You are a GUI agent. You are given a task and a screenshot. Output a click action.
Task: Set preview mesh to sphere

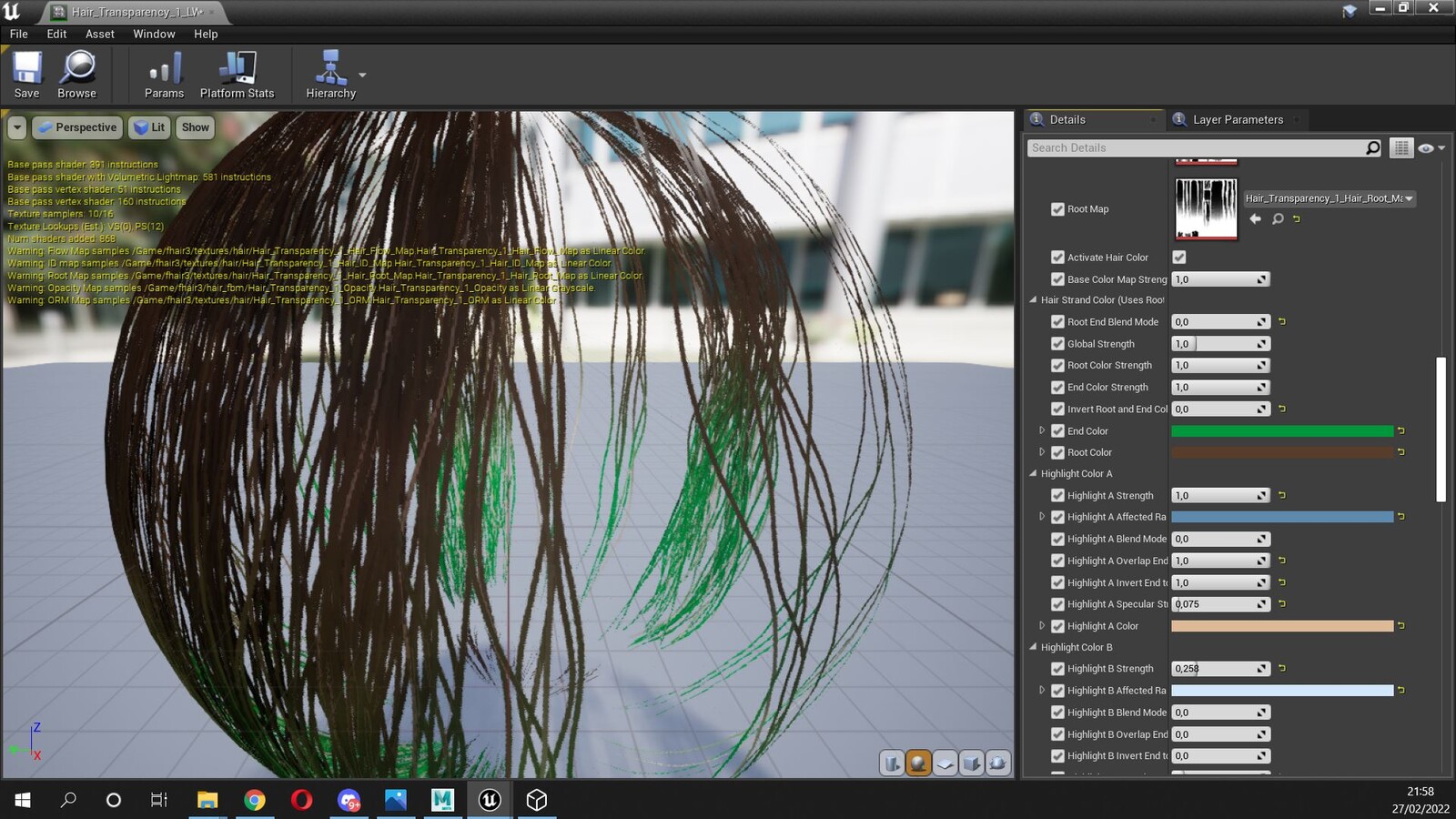coord(919,763)
